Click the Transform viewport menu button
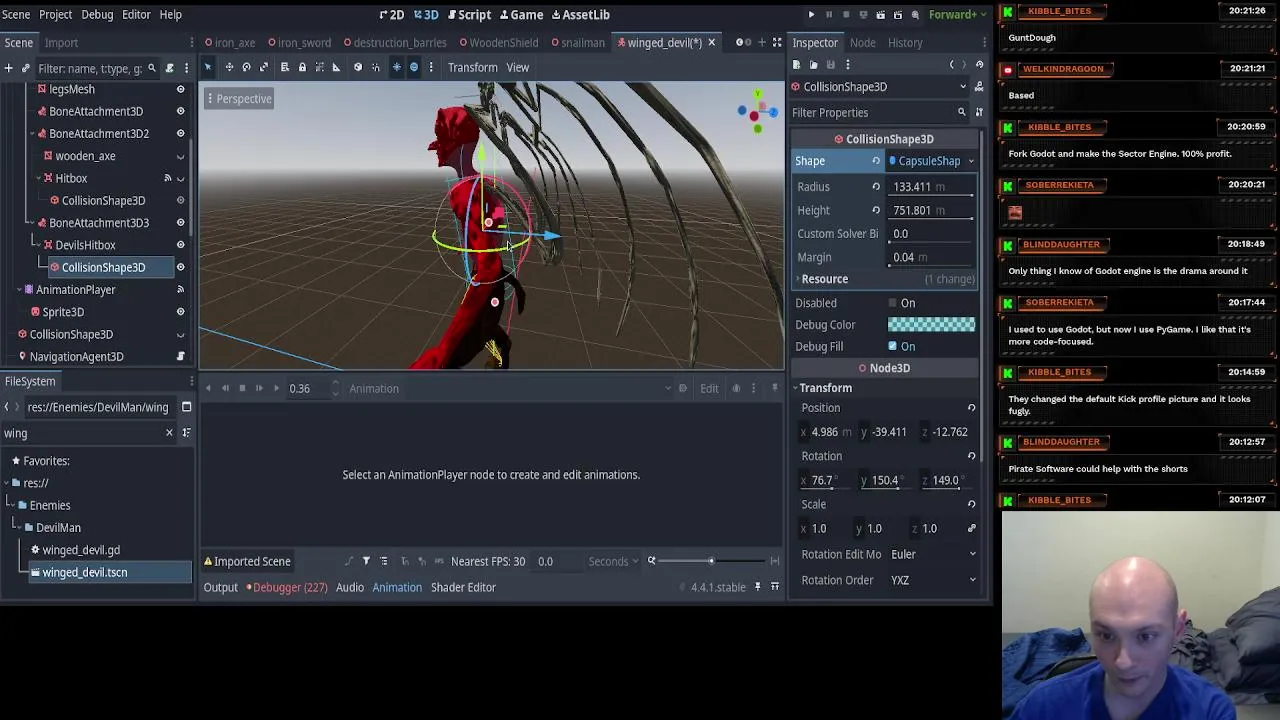 472,67
